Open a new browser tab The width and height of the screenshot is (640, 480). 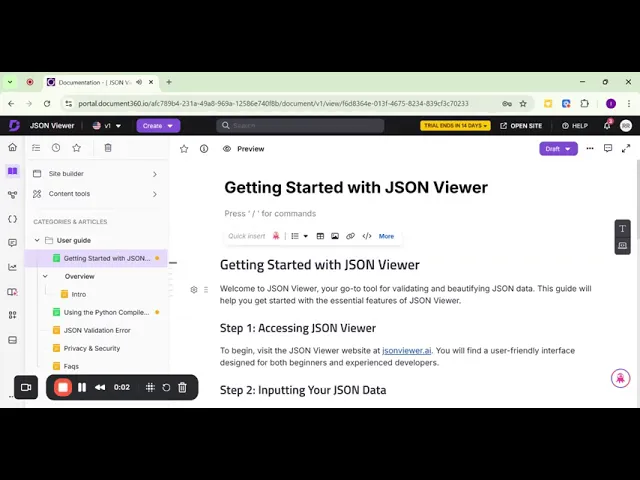click(x=169, y=82)
